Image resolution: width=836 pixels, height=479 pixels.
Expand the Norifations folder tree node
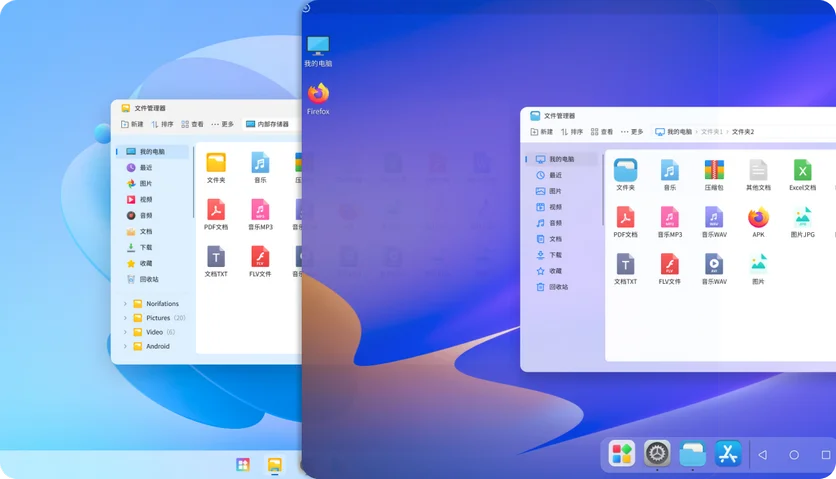(125, 304)
